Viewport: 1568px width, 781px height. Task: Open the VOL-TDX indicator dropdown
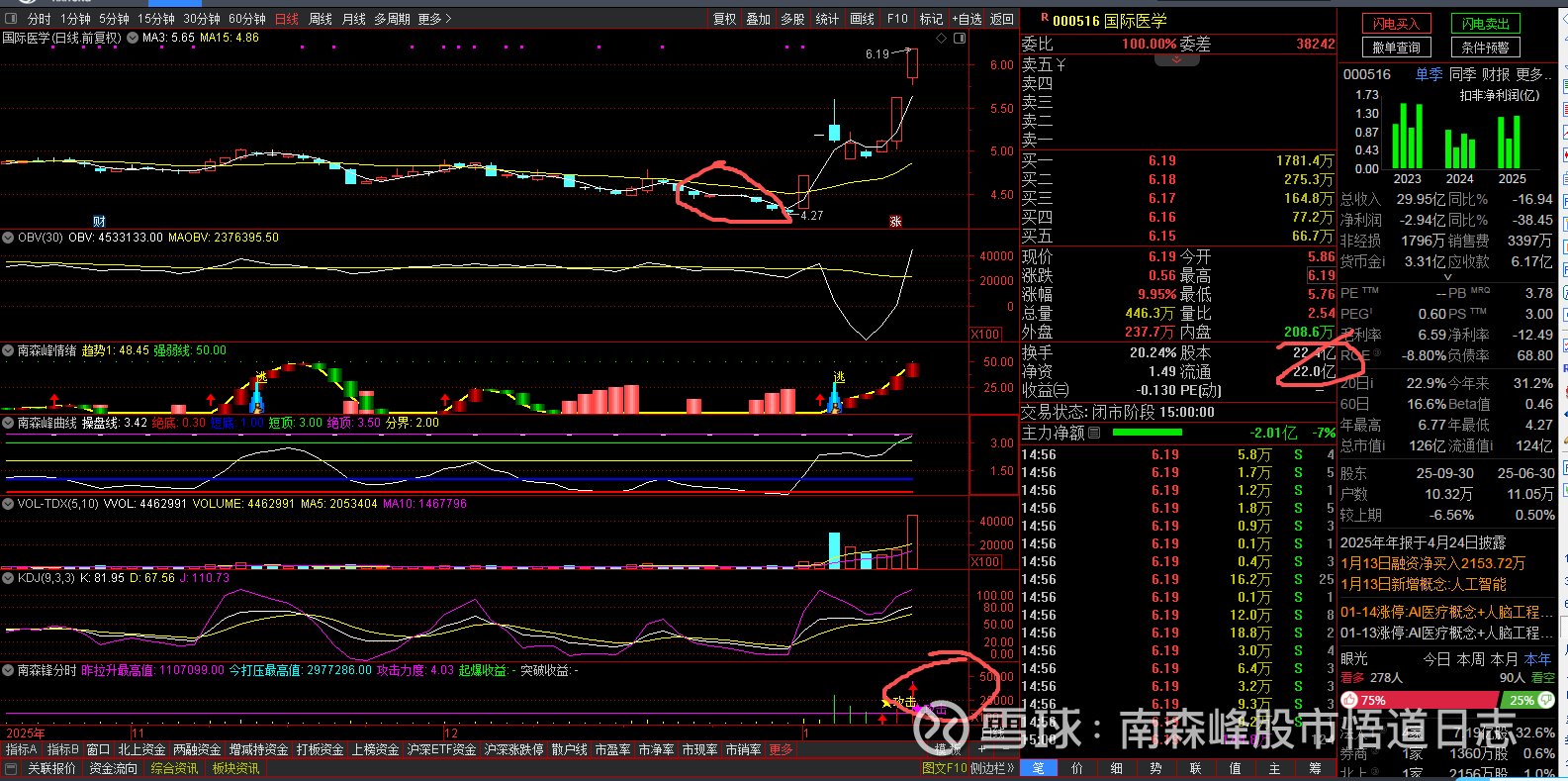(x=8, y=504)
